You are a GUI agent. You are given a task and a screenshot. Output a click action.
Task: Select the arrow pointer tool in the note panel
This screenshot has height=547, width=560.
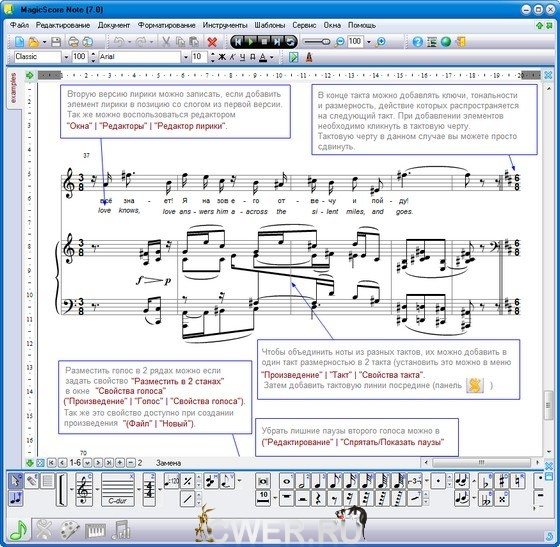tap(15, 481)
